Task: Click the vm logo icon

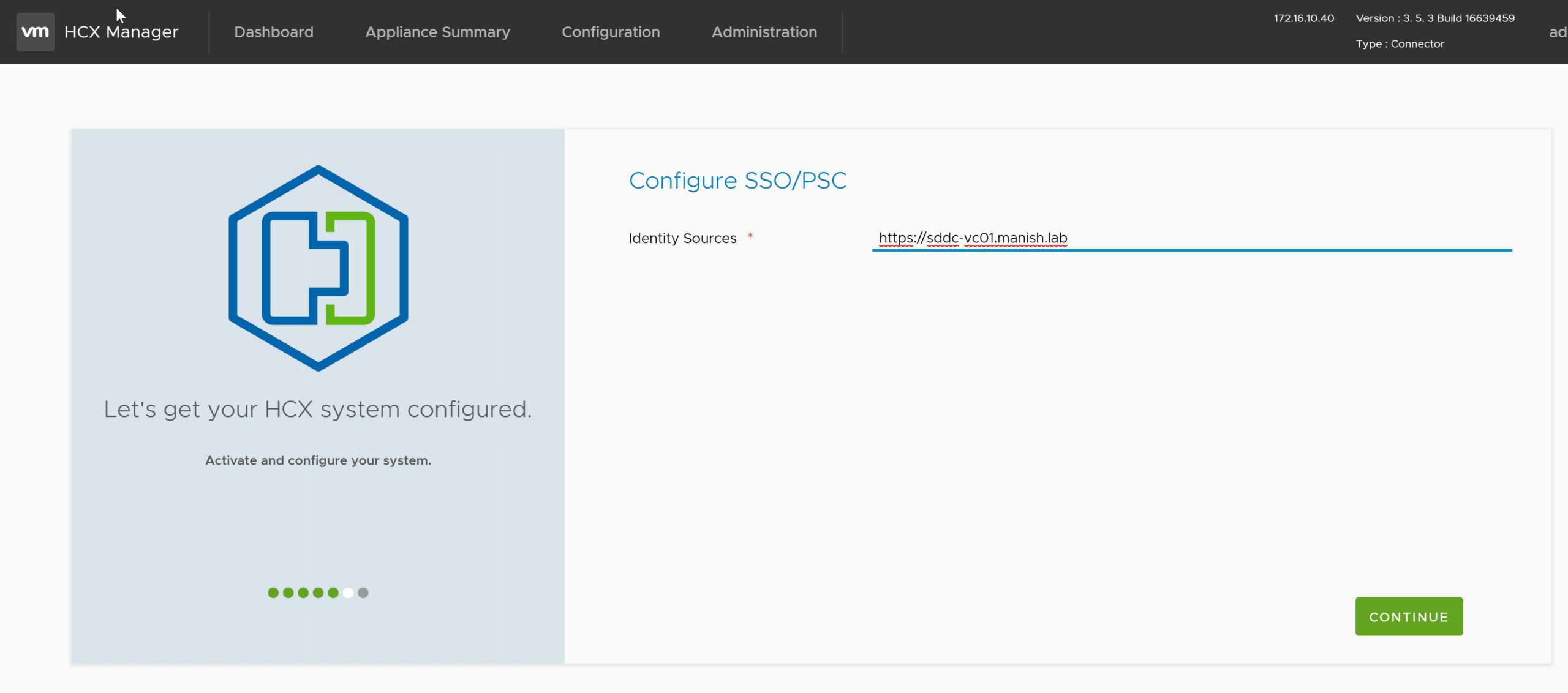Action: coord(35,32)
